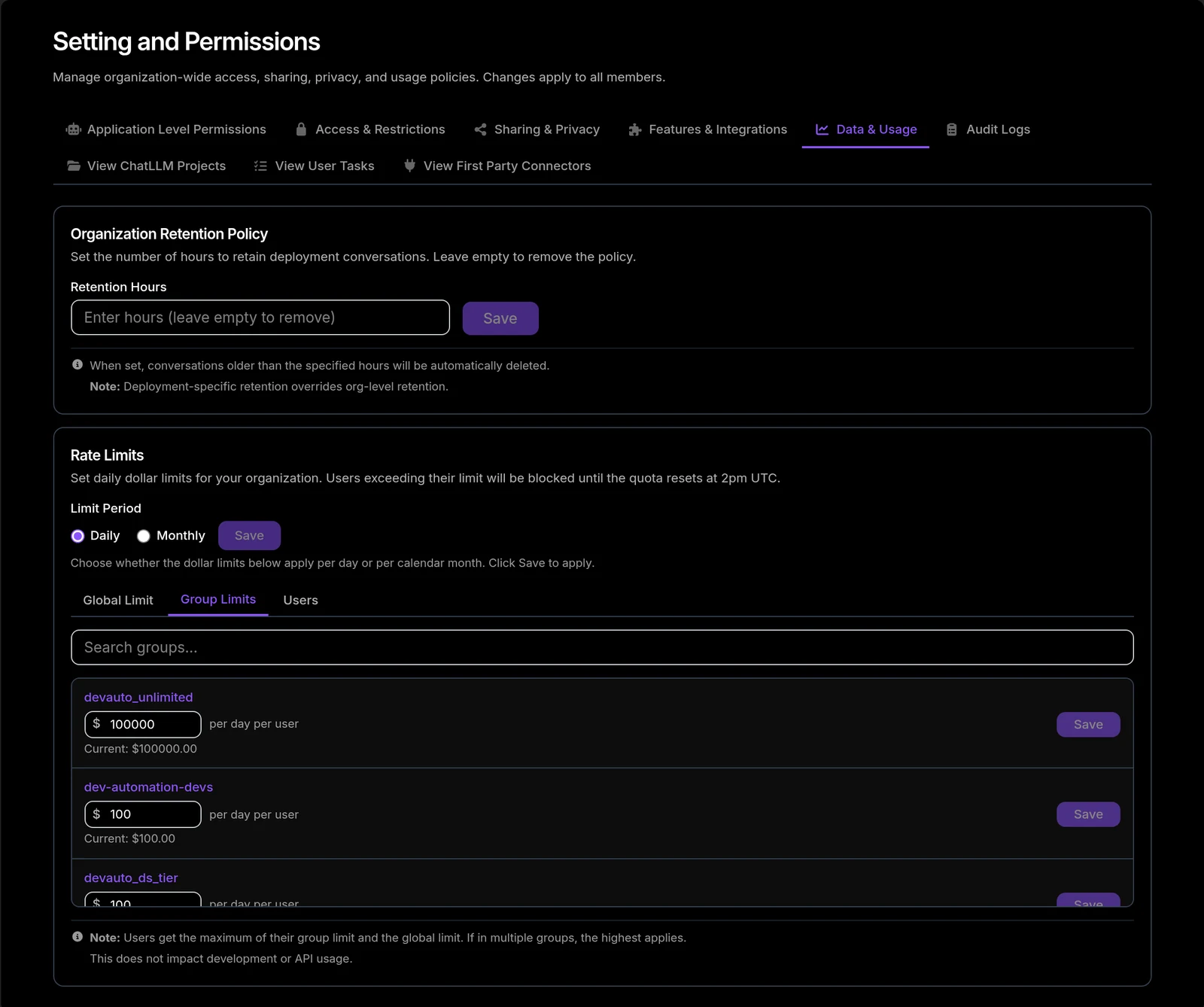Image resolution: width=1204 pixels, height=1007 pixels.
Task: Click the checklist icon beside View User Tasks
Action: tap(260, 166)
